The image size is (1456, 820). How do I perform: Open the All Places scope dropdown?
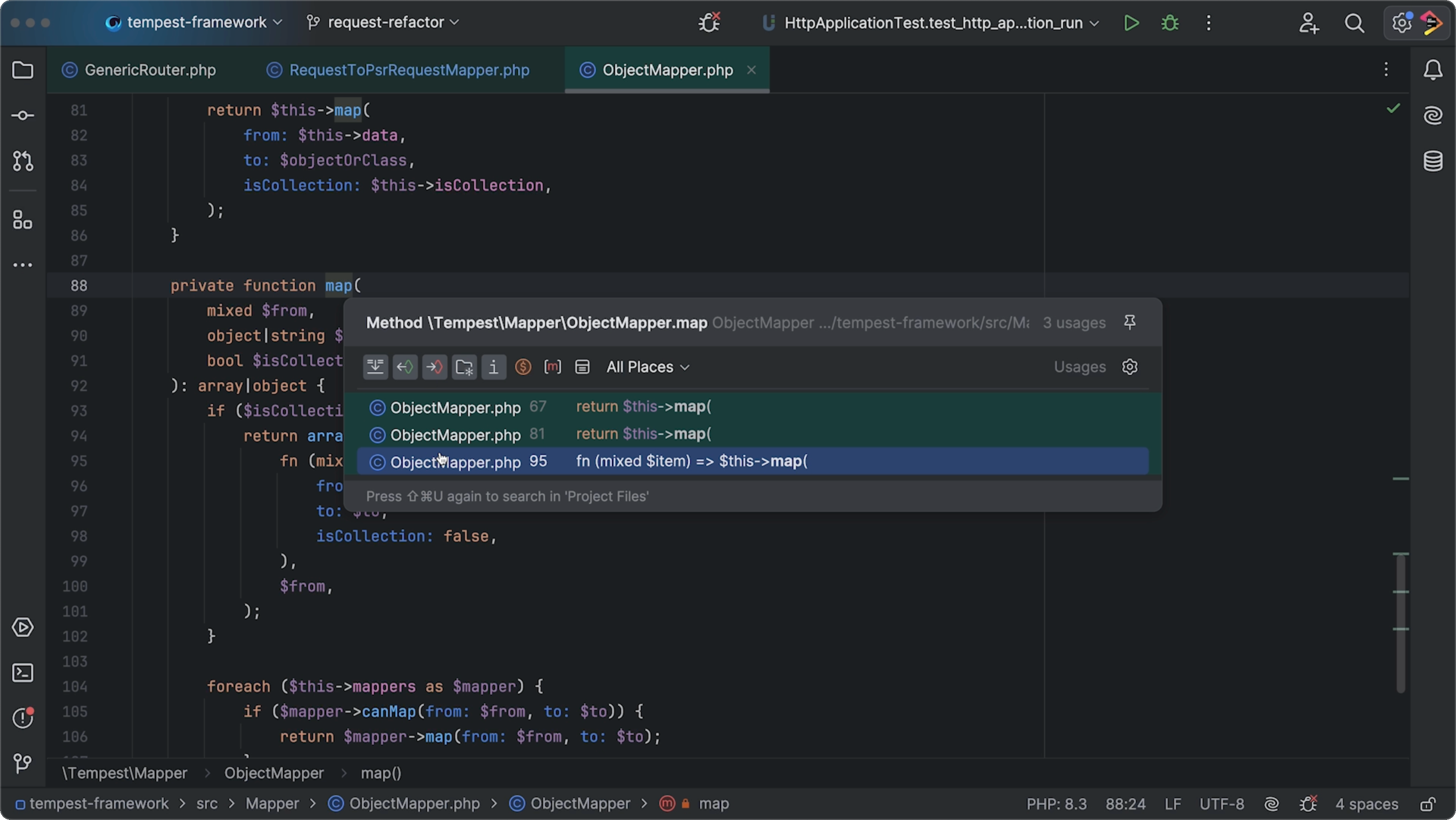[x=647, y=367]
